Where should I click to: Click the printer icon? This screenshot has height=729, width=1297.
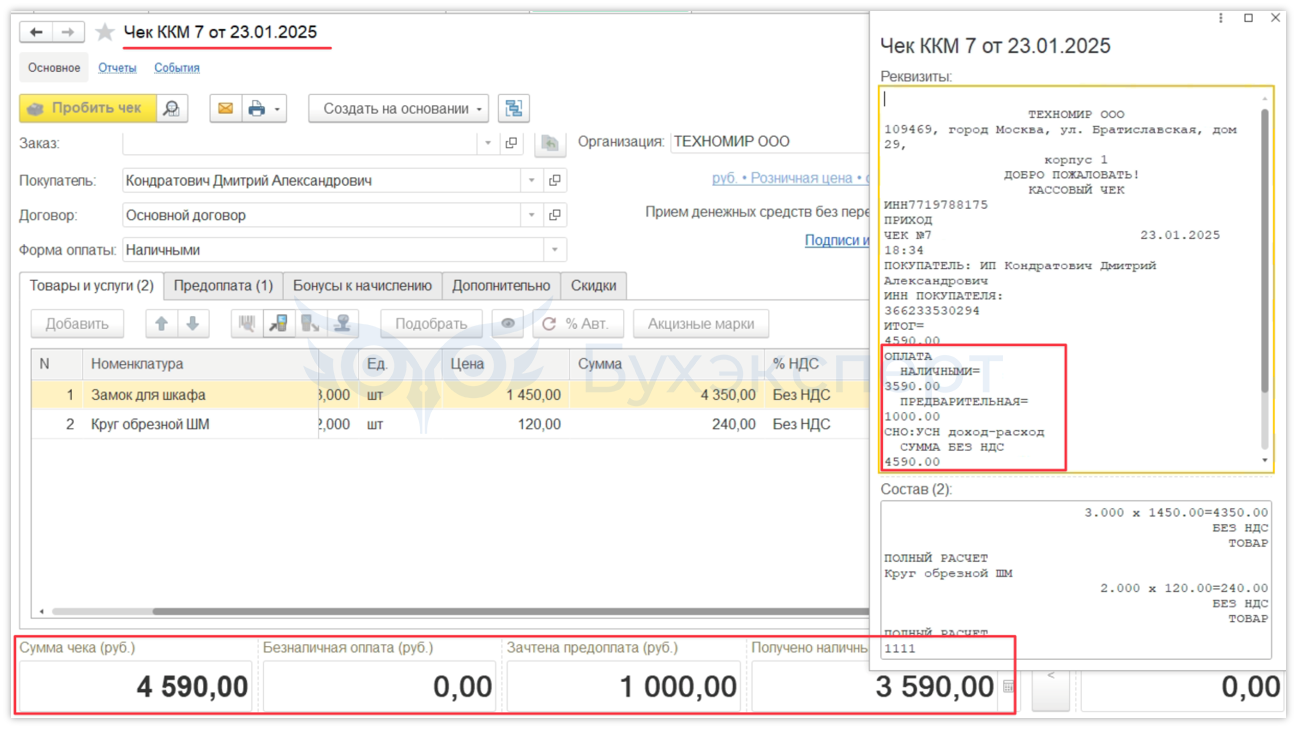257,108
